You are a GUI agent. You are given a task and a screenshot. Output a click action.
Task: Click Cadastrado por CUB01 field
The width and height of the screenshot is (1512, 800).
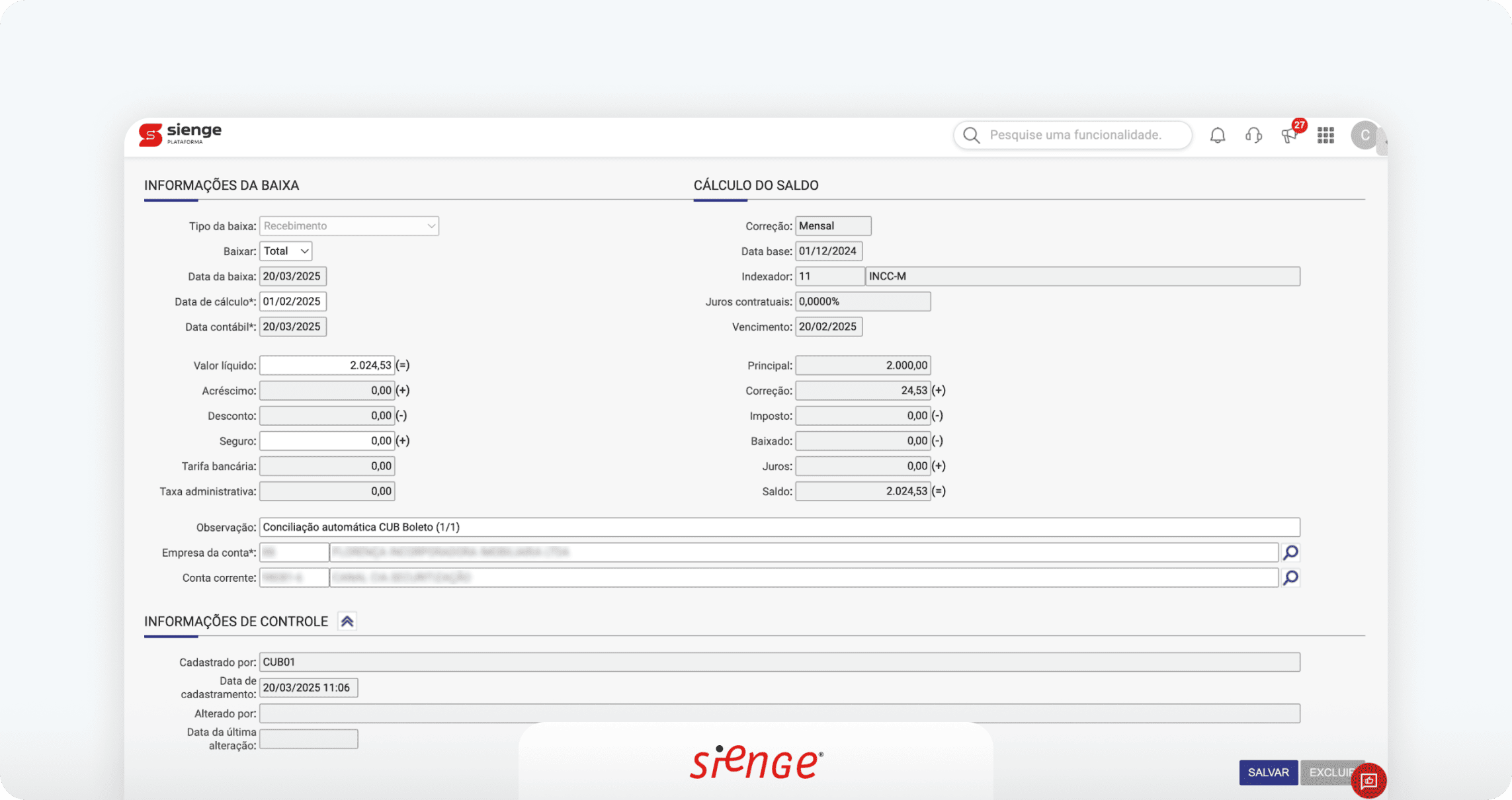coord(779,662)
